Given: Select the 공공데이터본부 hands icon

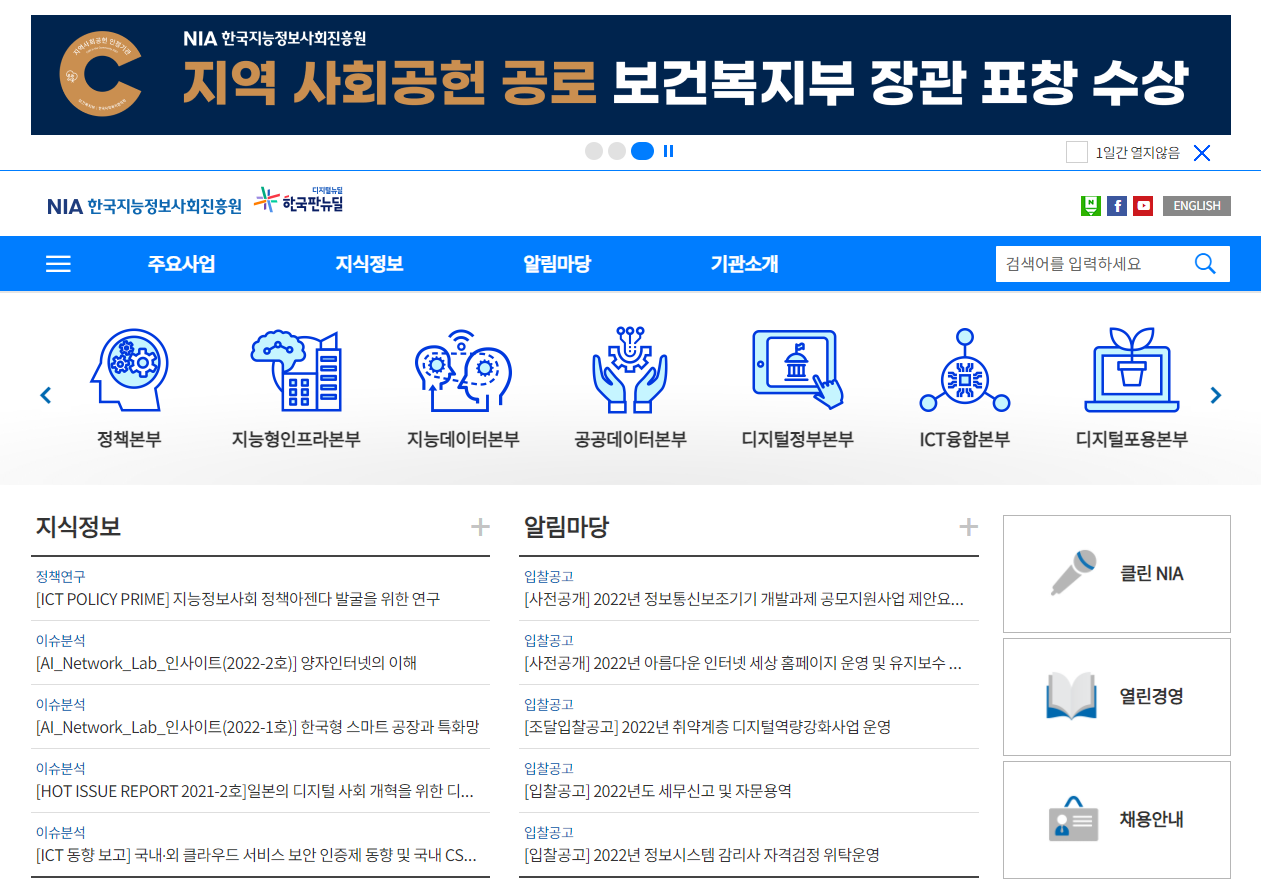Looking at the screenshot, I should pyautogui.click(x=629, y=370).
